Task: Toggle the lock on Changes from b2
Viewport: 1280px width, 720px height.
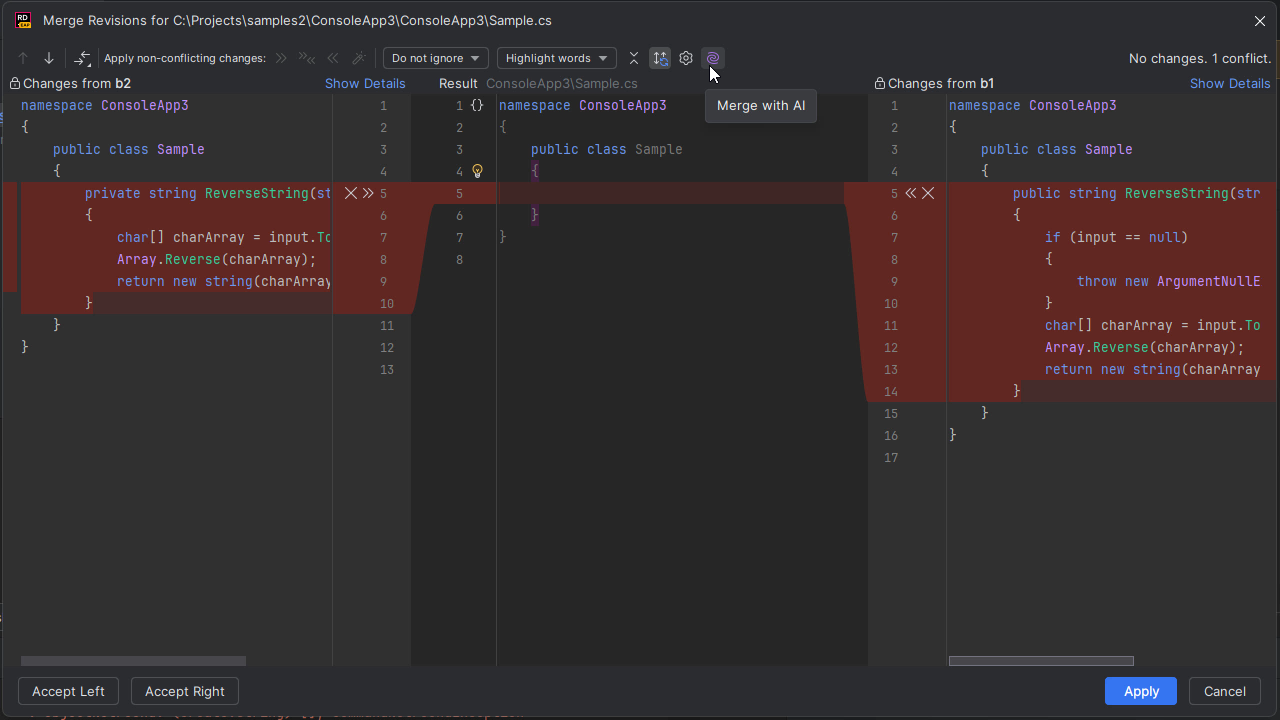Action: [15, 84]
